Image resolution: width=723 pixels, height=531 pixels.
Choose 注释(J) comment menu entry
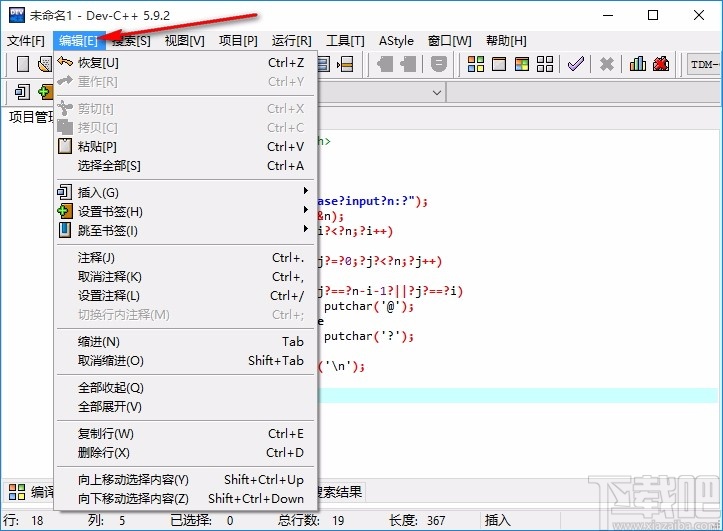click(x=186, y=258)
